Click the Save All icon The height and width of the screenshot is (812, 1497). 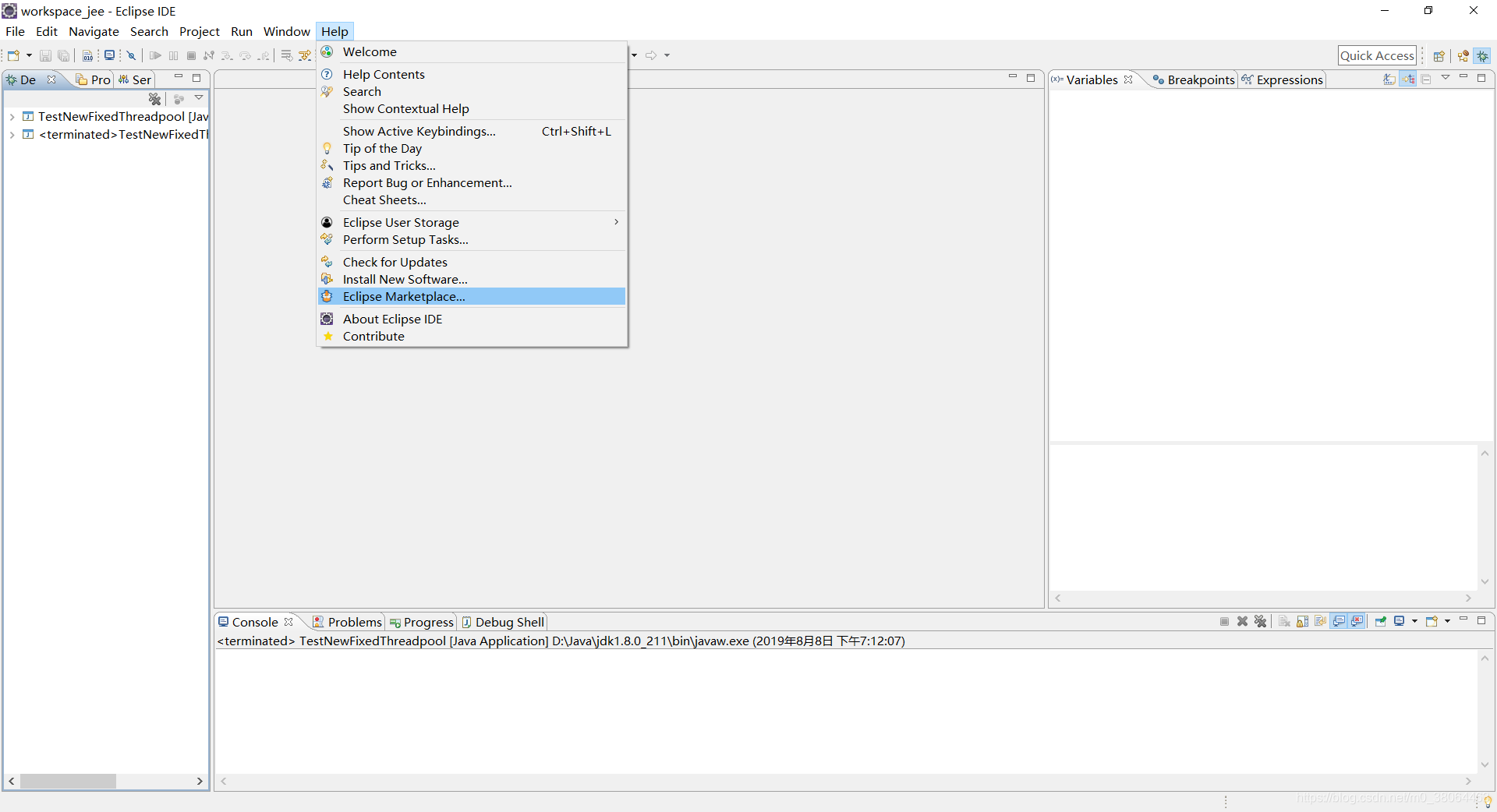tap(64, 55)
